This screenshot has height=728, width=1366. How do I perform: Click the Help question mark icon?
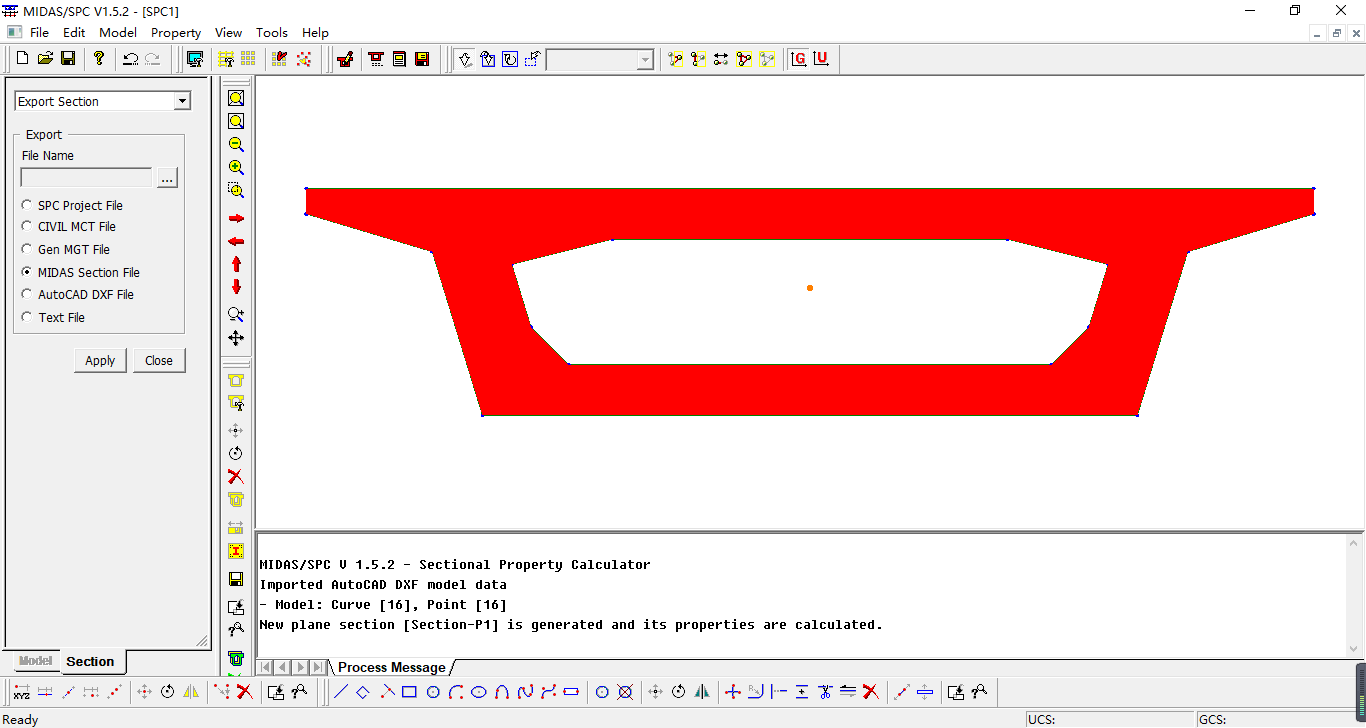click(x=99, y=59)
